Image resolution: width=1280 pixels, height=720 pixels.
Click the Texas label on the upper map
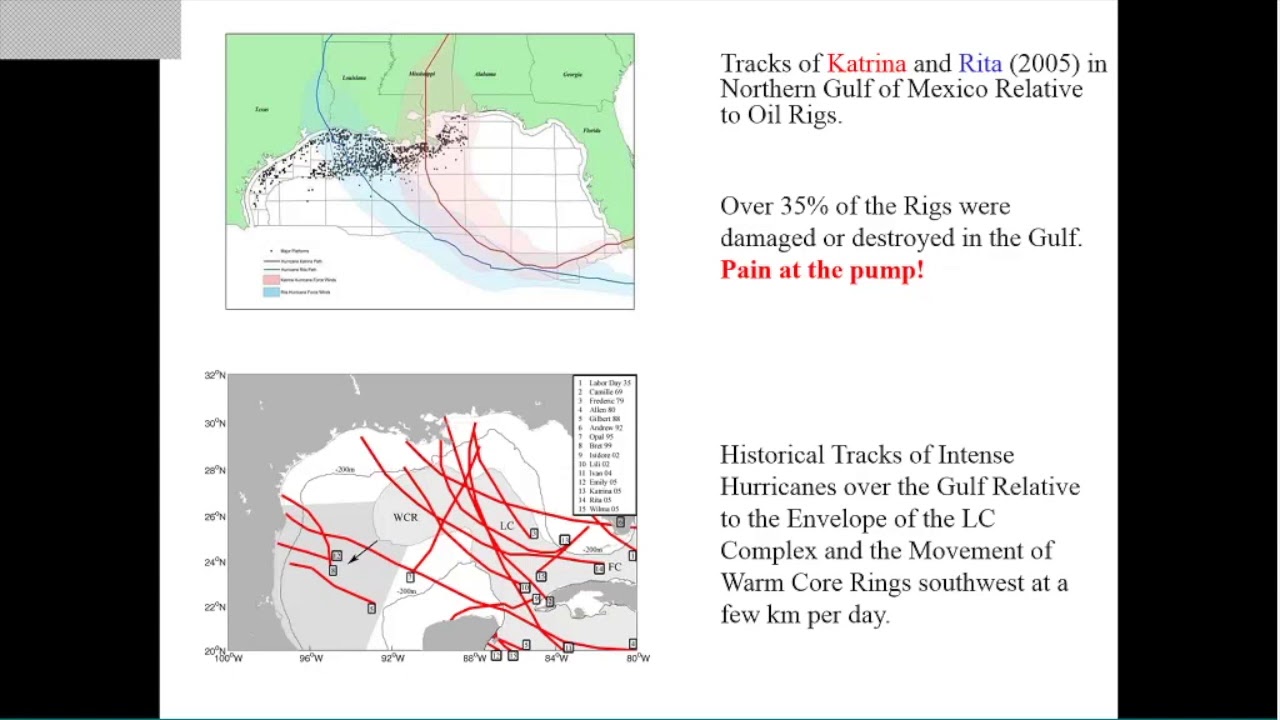[x=262, y=110]
